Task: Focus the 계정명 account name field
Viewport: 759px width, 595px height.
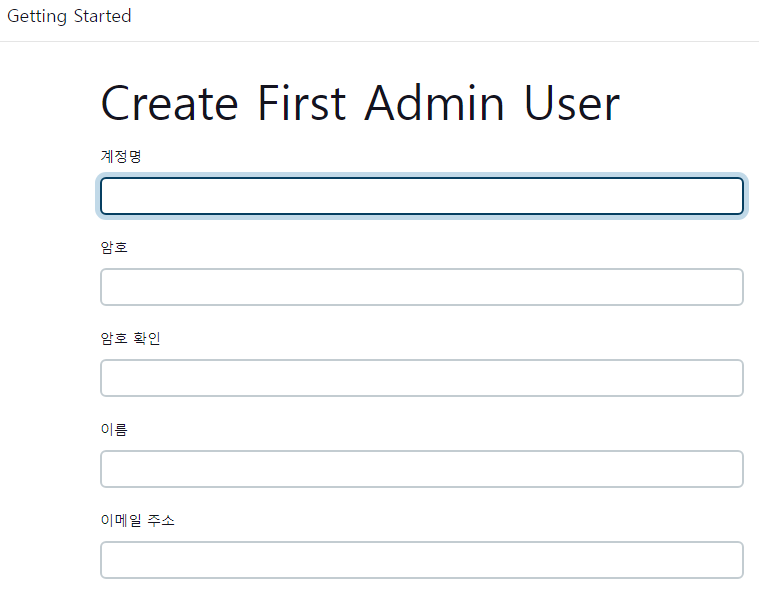Action: click(x=421, y=196)
